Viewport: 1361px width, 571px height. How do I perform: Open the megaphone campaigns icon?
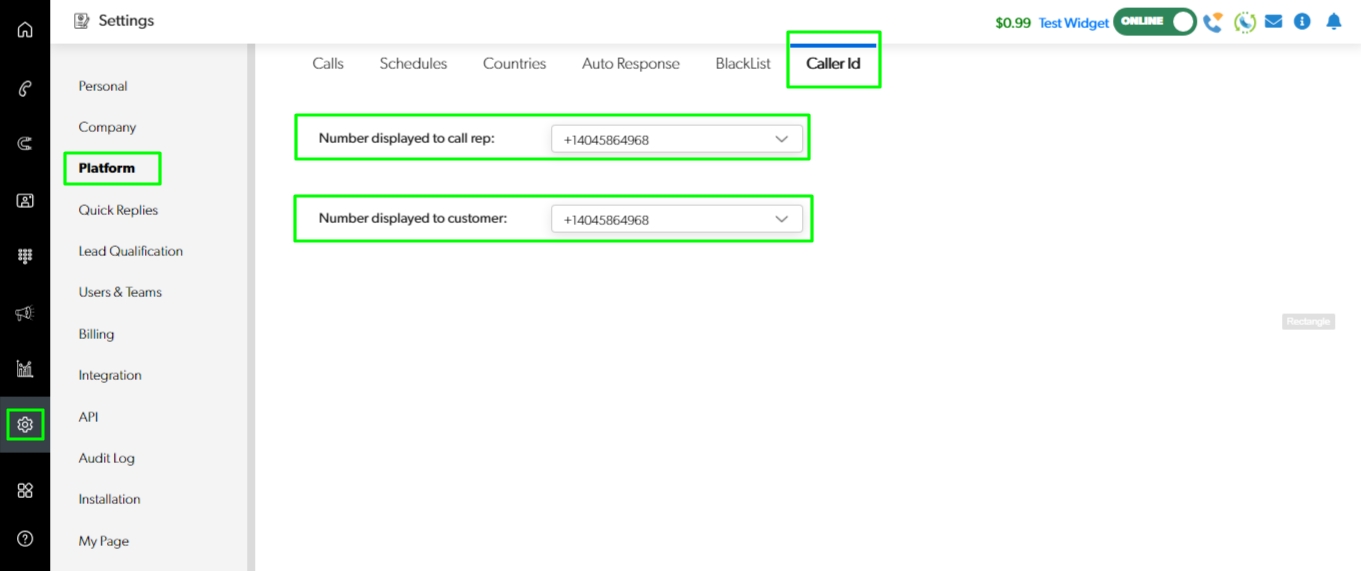click(25, 313)
